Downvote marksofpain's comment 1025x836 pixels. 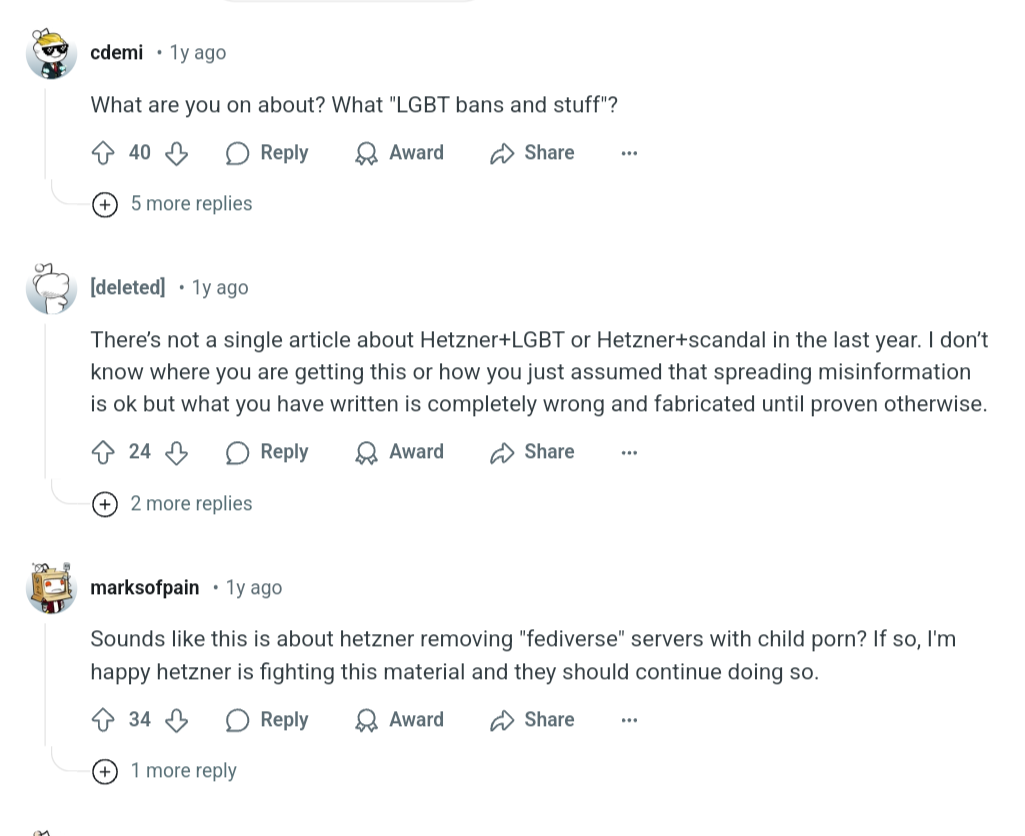[x=176, y=720]
